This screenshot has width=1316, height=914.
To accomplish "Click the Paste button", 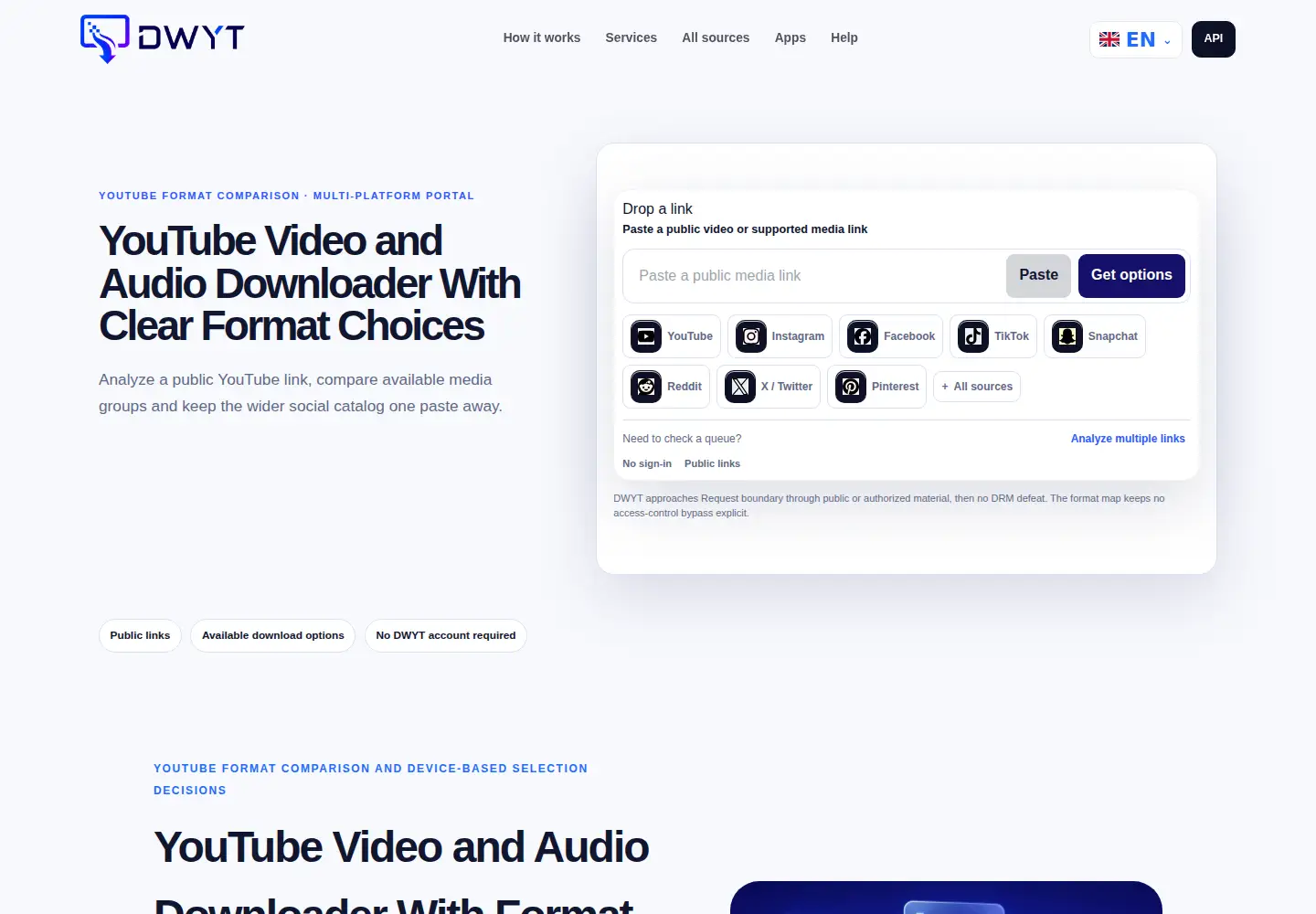I will tap(1039, 276).
